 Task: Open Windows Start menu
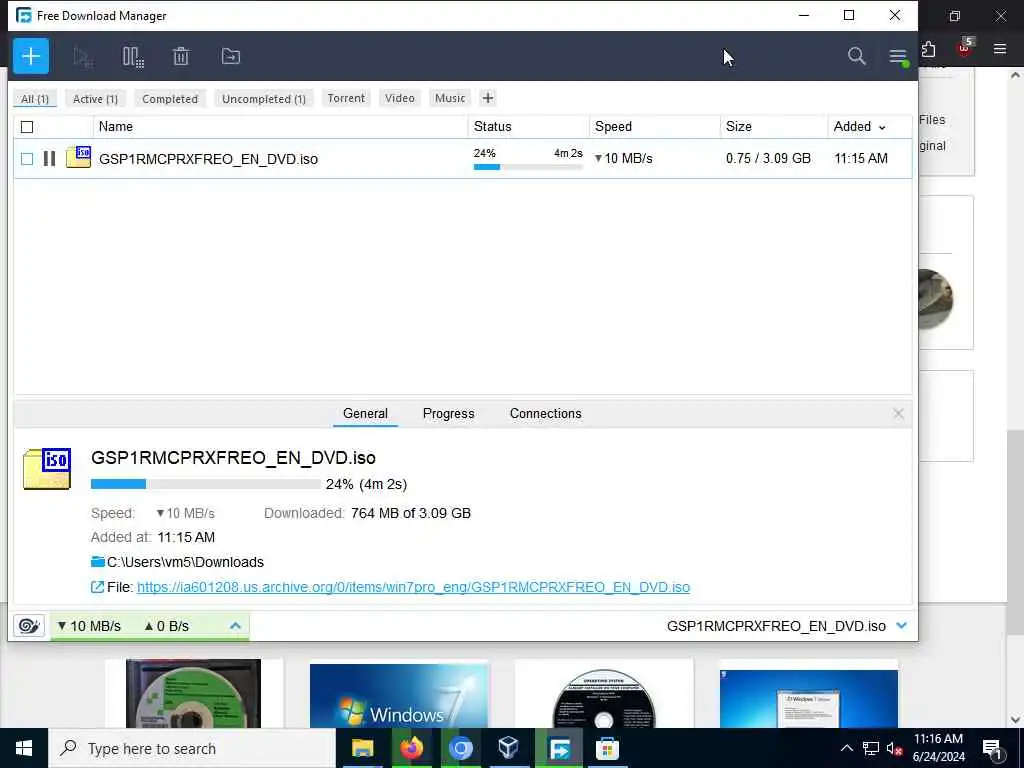24,748
